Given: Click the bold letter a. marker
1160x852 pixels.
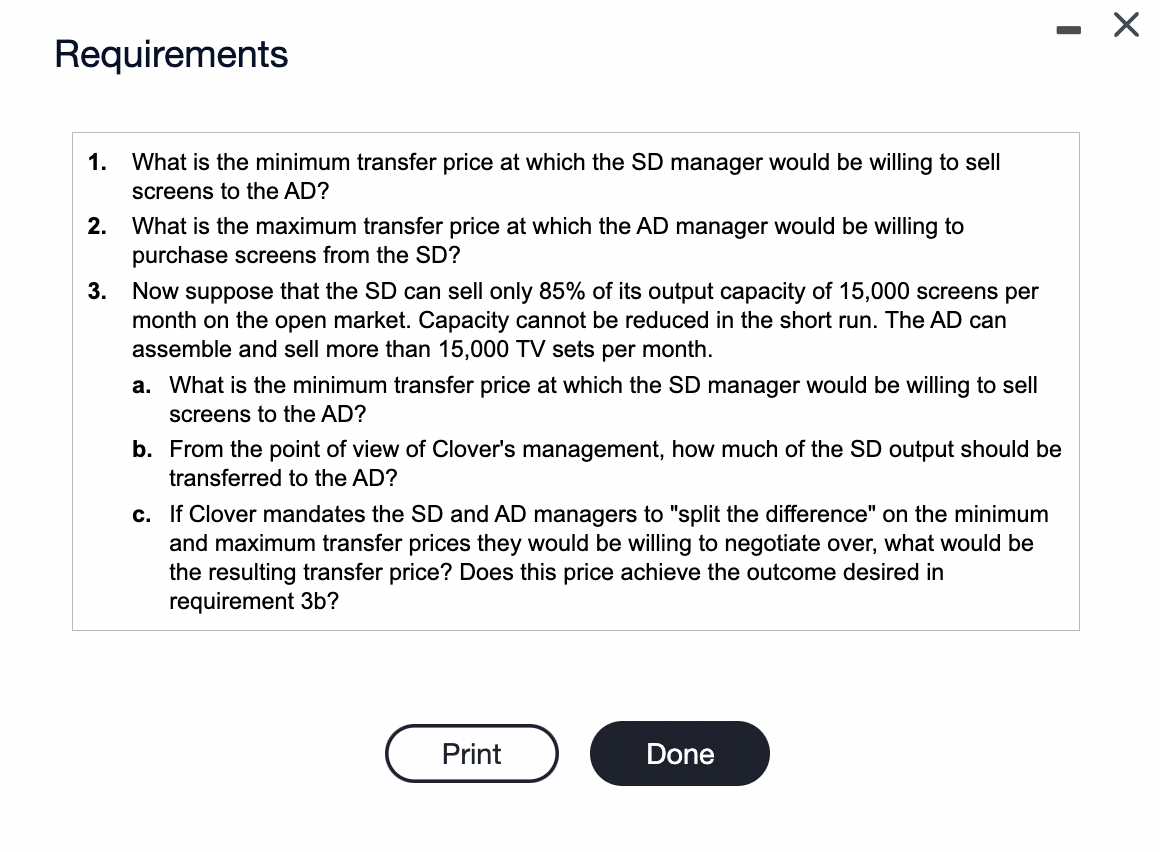Looking at the screenshot, I should click(x=142, y=386).
